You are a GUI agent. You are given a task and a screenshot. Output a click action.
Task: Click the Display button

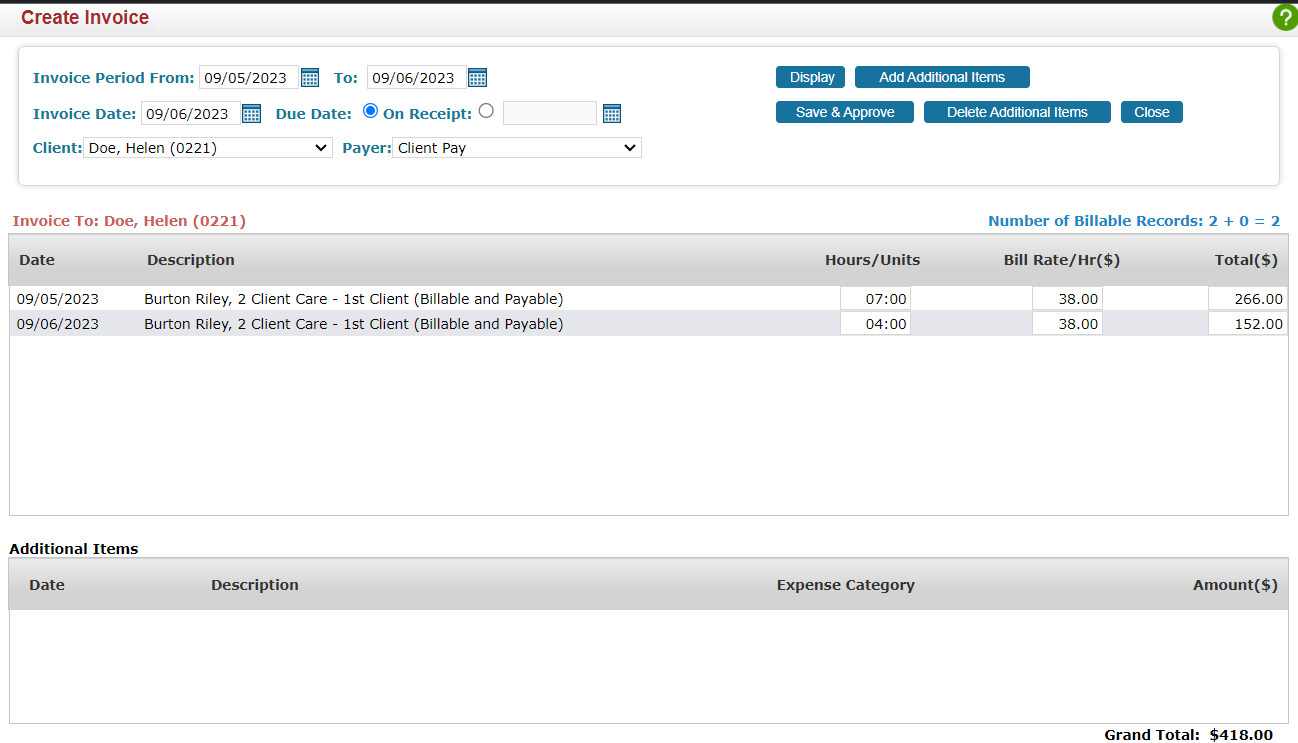[810, 77]
